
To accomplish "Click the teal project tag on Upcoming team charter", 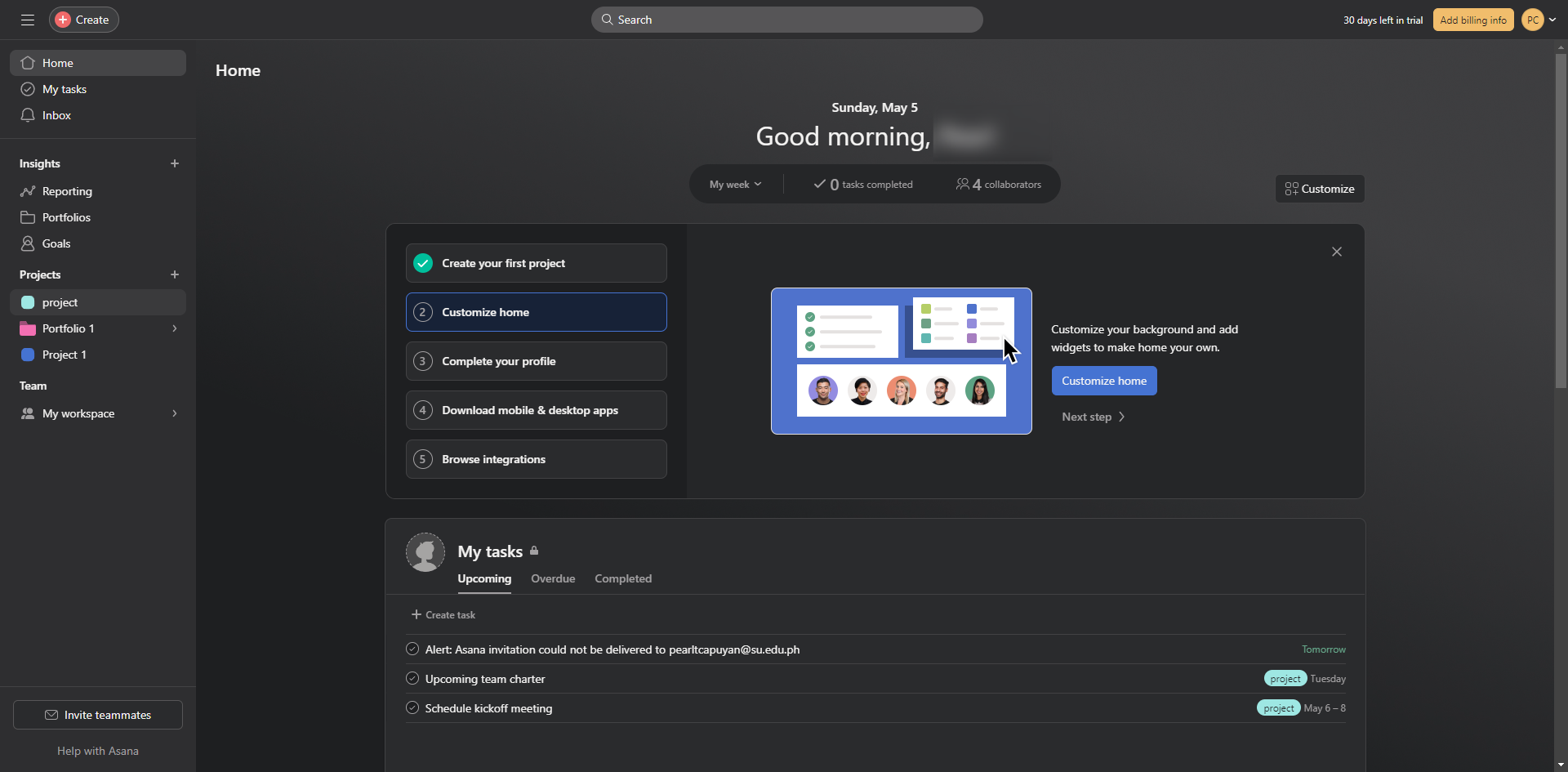I will pyautogui.click(x=1285, y=679).
